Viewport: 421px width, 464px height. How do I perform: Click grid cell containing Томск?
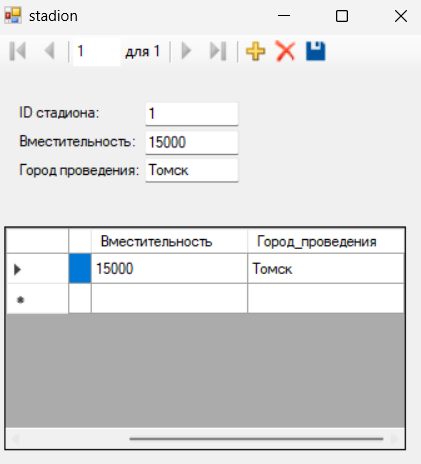(326, 268)
